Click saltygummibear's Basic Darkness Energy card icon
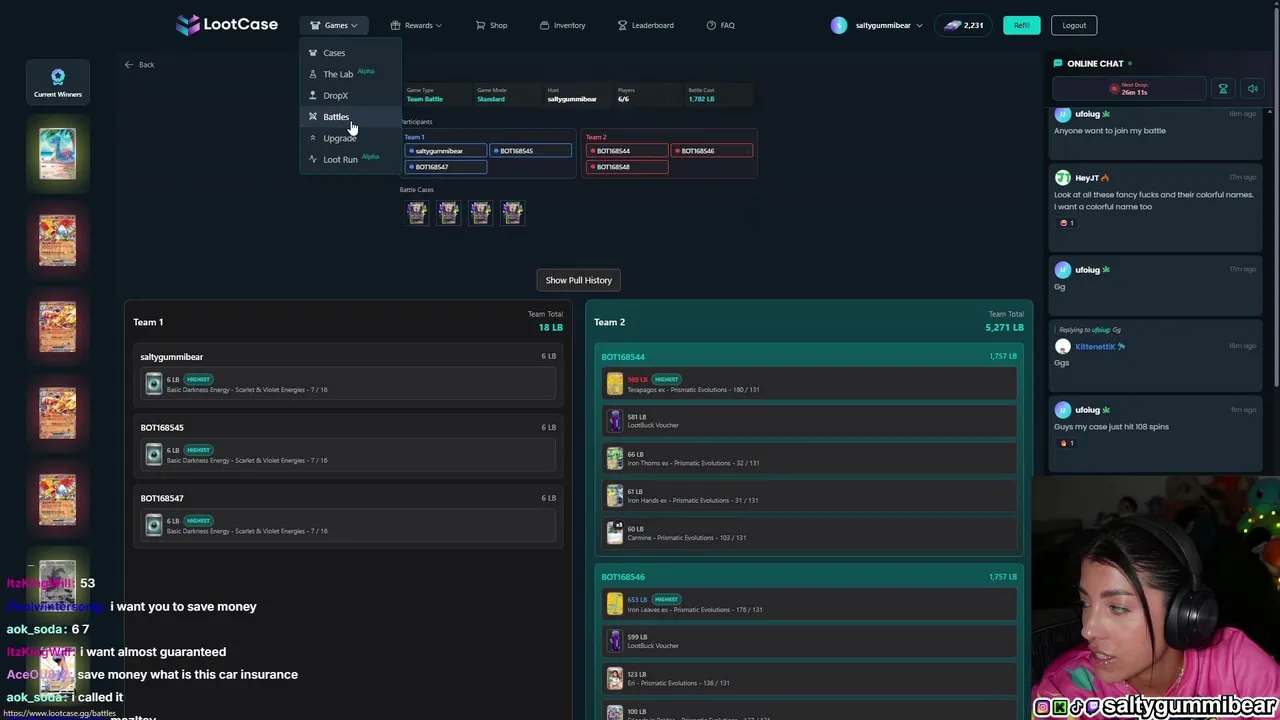This screenshot has width=1280, height=720. click(x=154, y=384)
